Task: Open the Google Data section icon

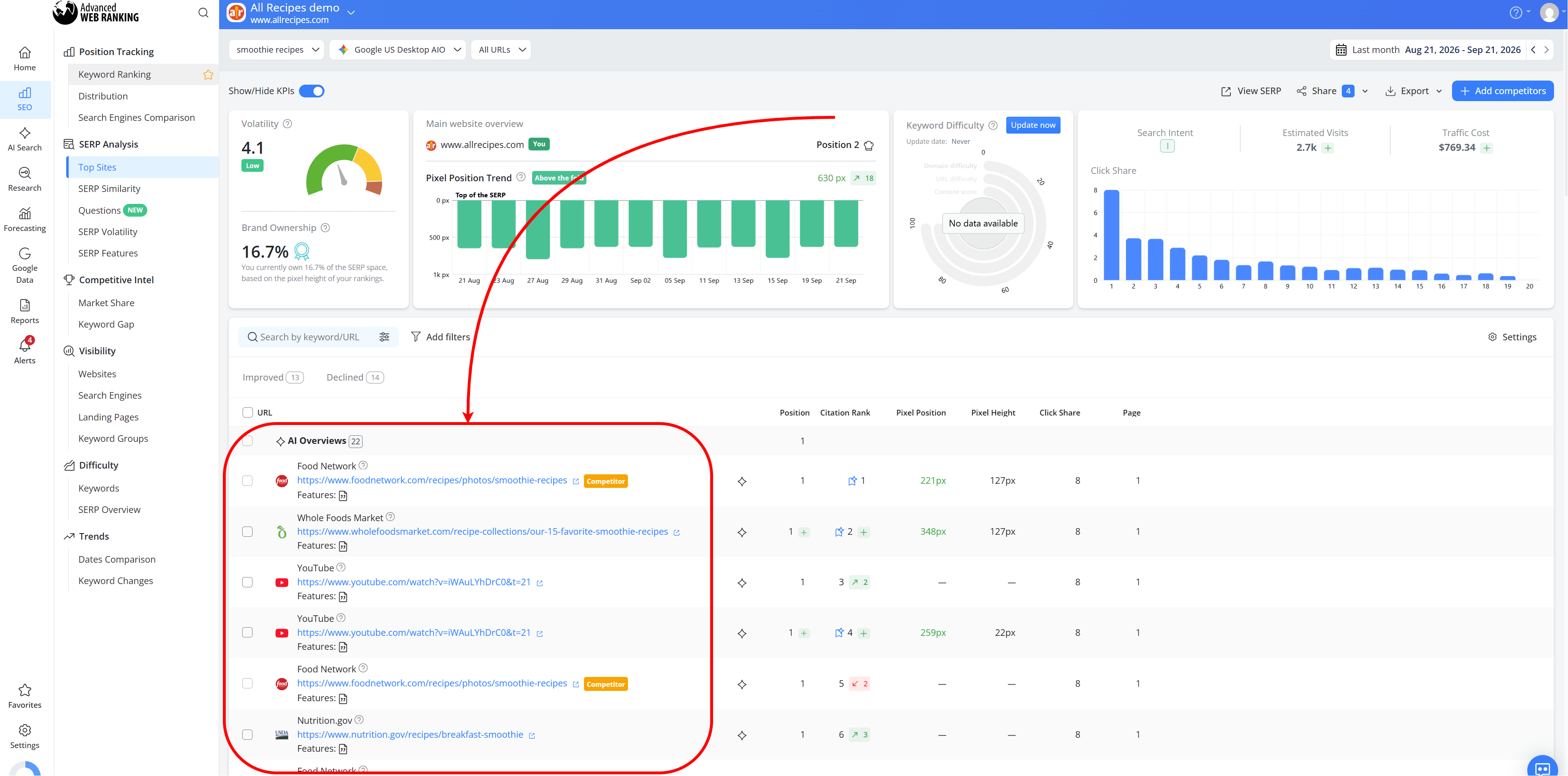Action: coord(24,254)
